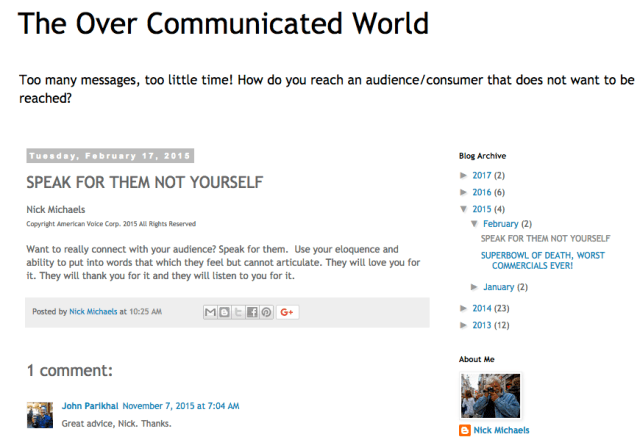Click John Parikhal's commenter avatar
The image size is (640, 437).
(40, 414)
